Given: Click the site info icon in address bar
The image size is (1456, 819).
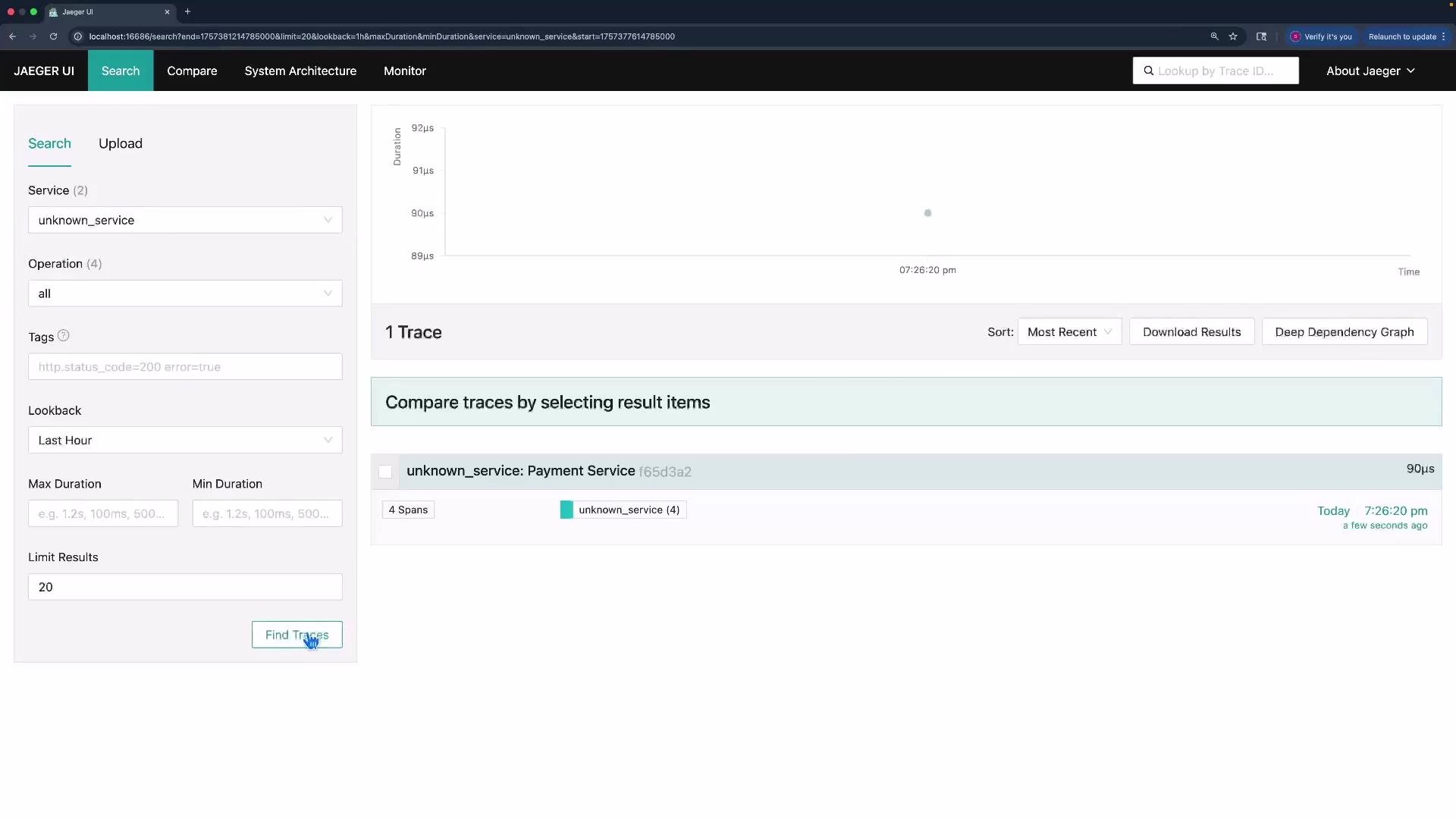Looking at the screenshot, I should (x=77, y=36).
